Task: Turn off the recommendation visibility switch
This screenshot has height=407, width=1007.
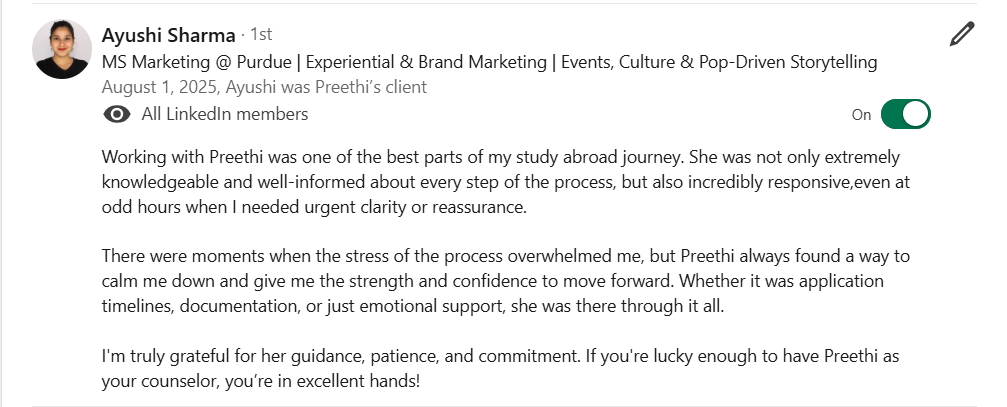Action: (x=905, y=114)
